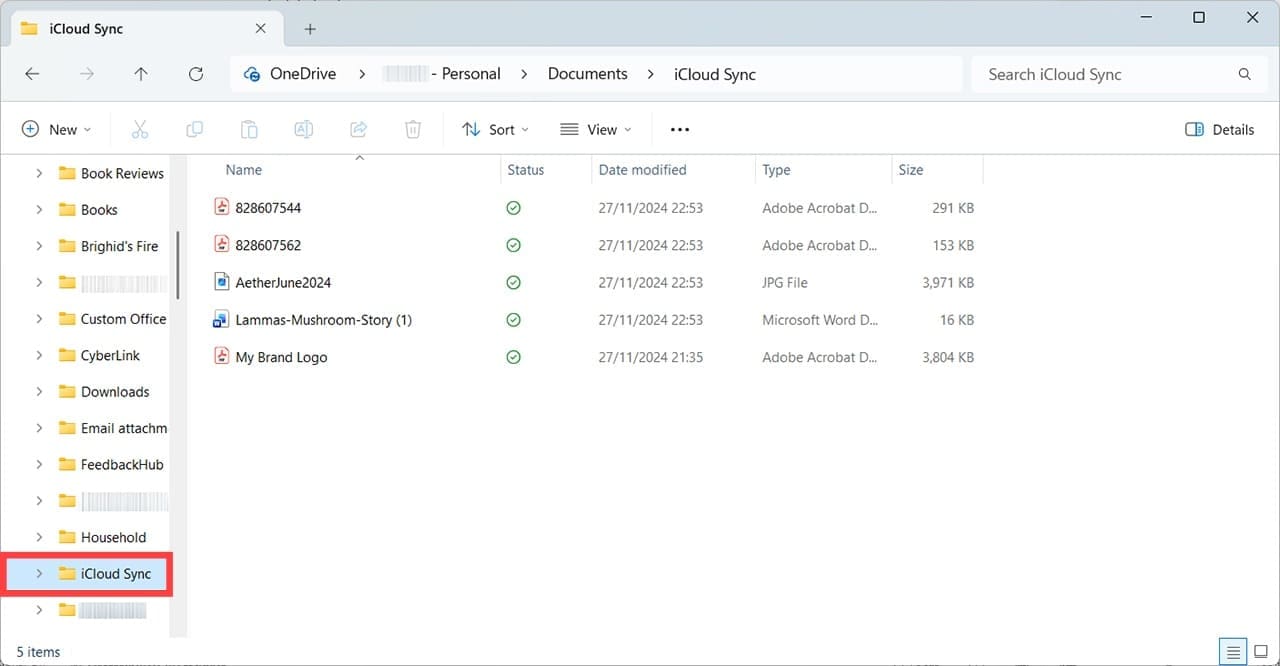Screen dimensions: 1280x666
Task: Click the Copy icon in toolbar
Action: pos(194,129)
